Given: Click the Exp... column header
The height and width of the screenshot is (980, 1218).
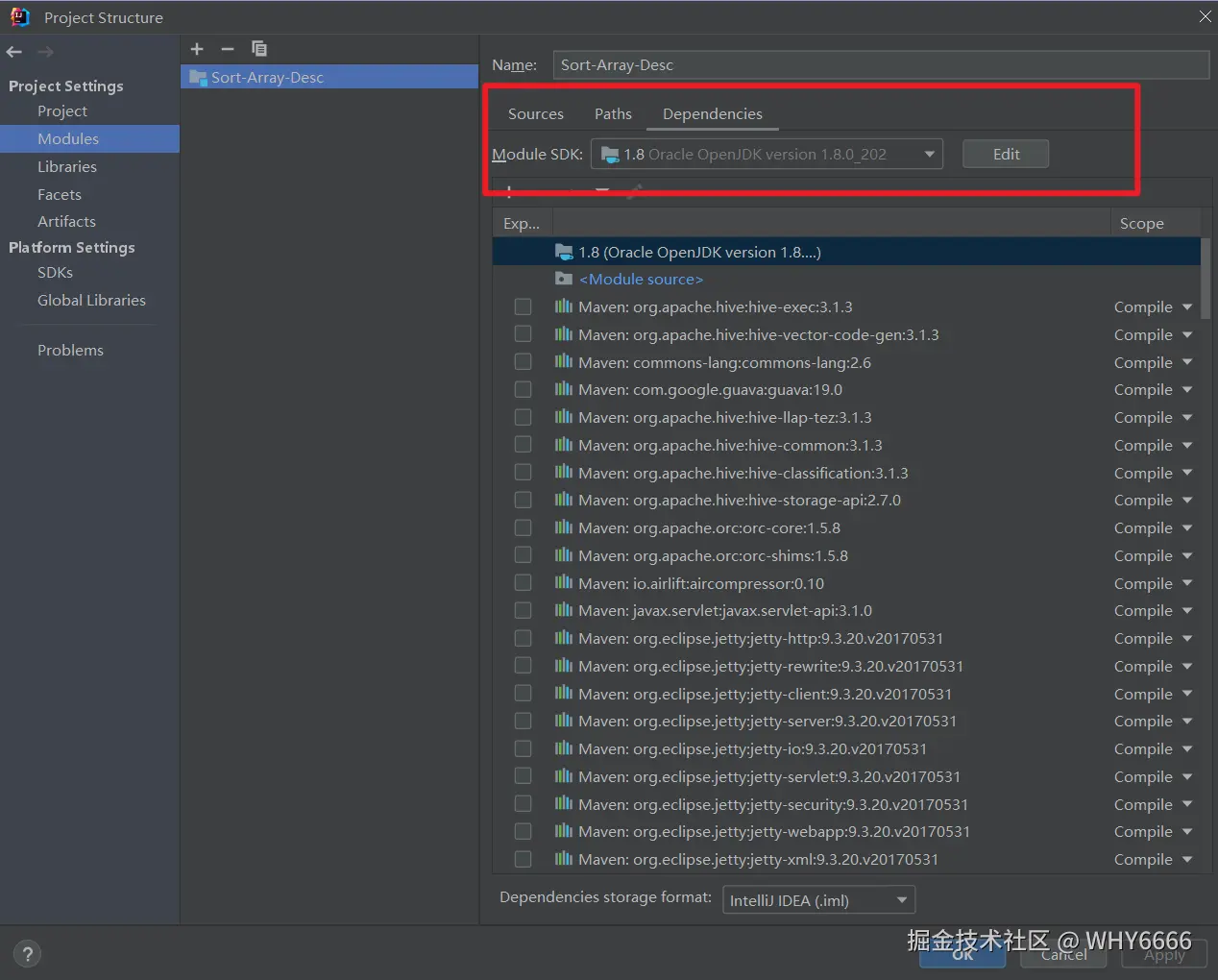Looking at the screenshot, I should pyautogui.click(x=522, y=223).
